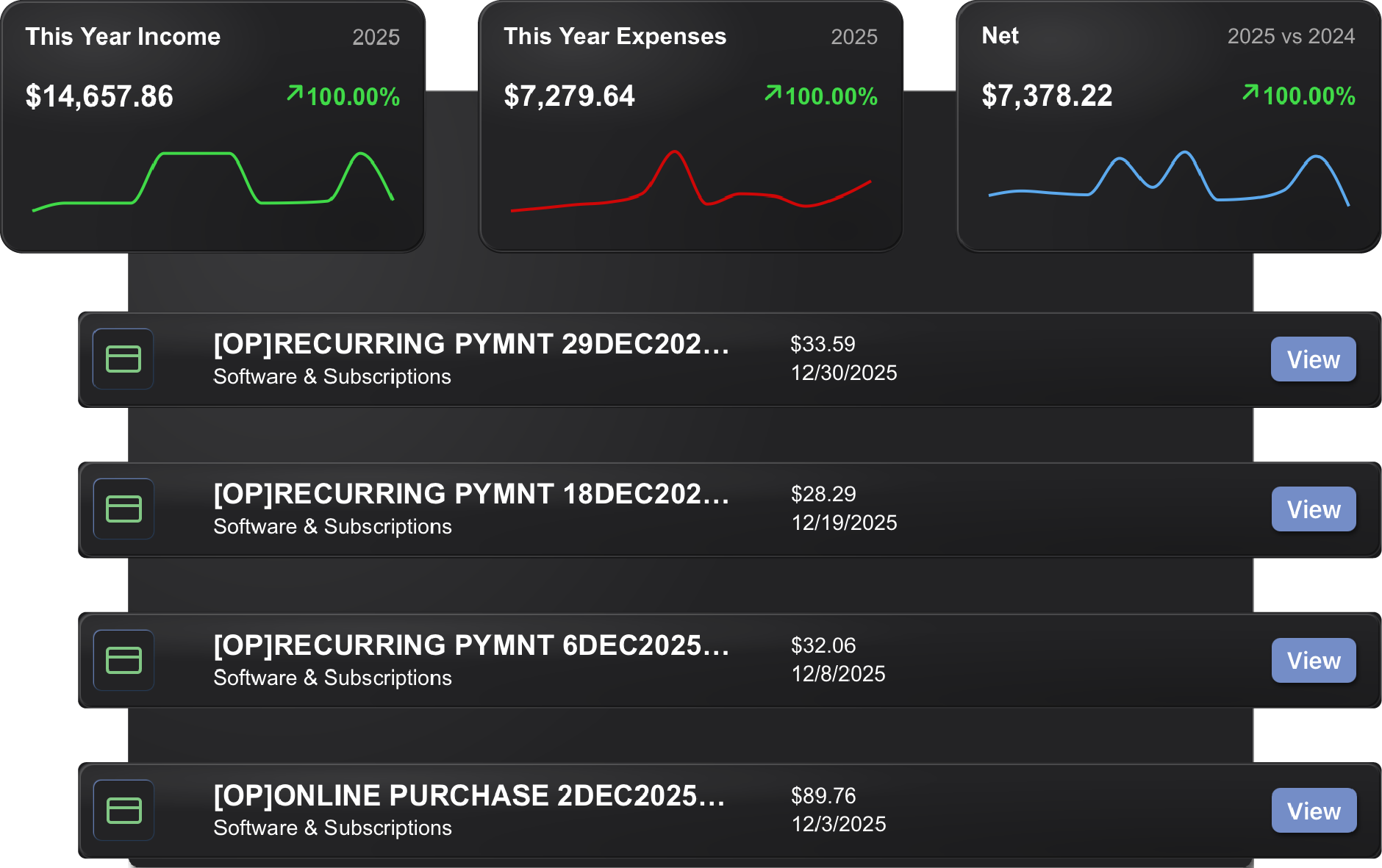Click the credit card icon on the ONLINE PURCHASE row
The width and height of the screenshot is (1382, 868).
(123, 811)
